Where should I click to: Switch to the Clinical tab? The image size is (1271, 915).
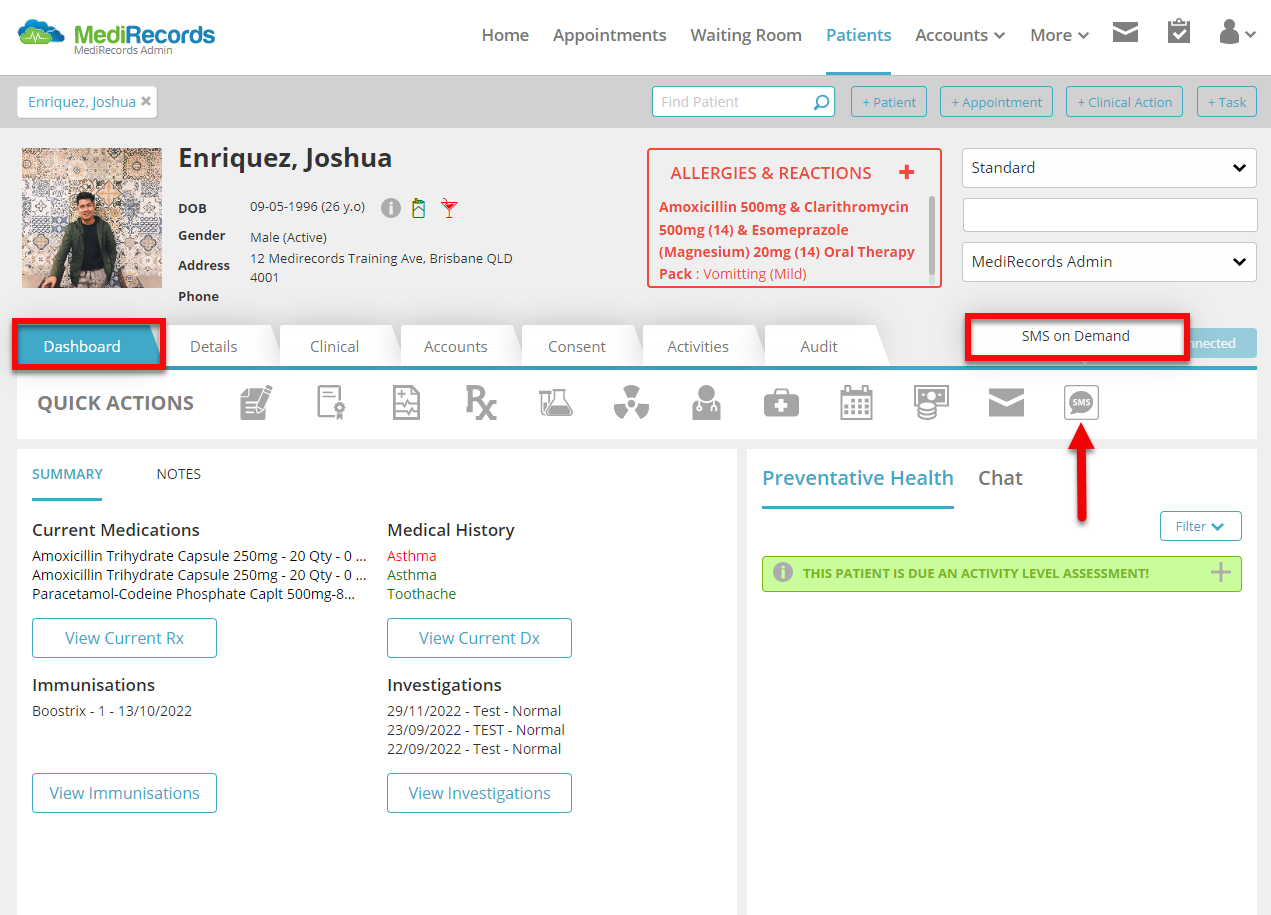[x=335, y=346]
